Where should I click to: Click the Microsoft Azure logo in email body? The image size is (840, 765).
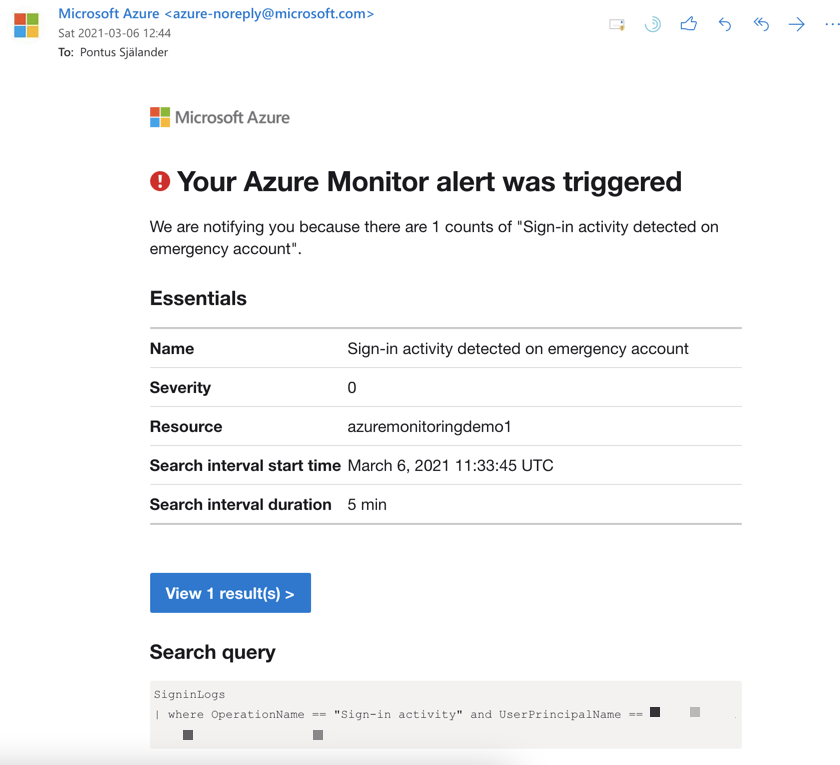[220, 117]
